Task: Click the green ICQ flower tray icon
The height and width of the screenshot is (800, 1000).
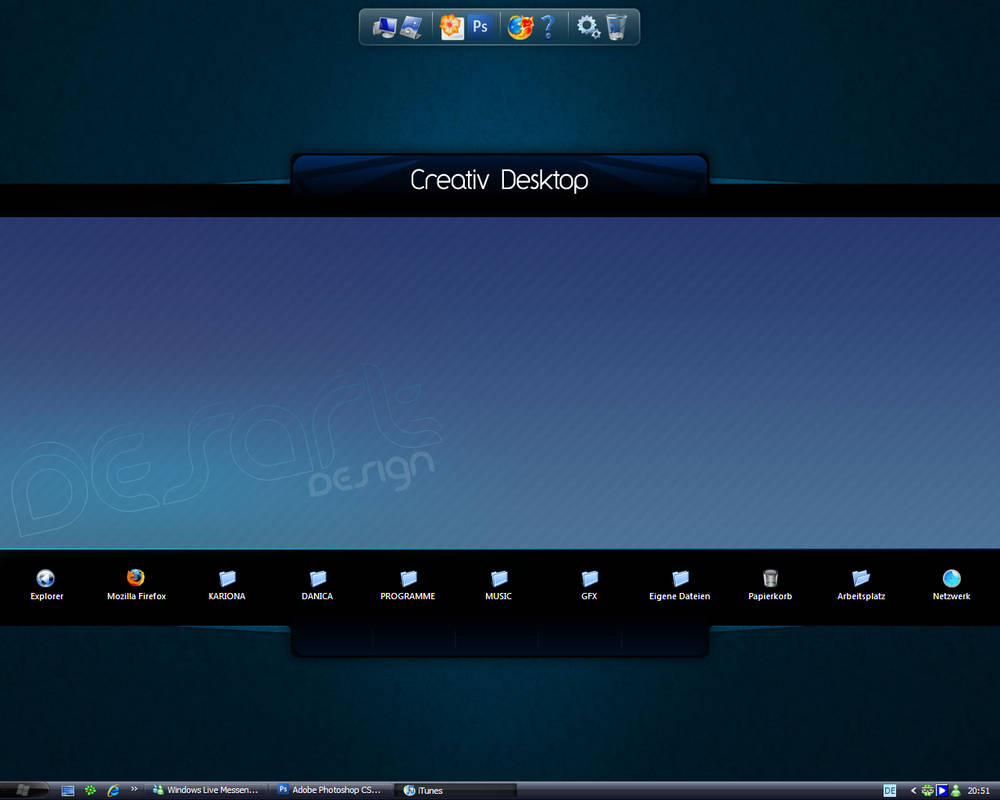Action: 928,790
